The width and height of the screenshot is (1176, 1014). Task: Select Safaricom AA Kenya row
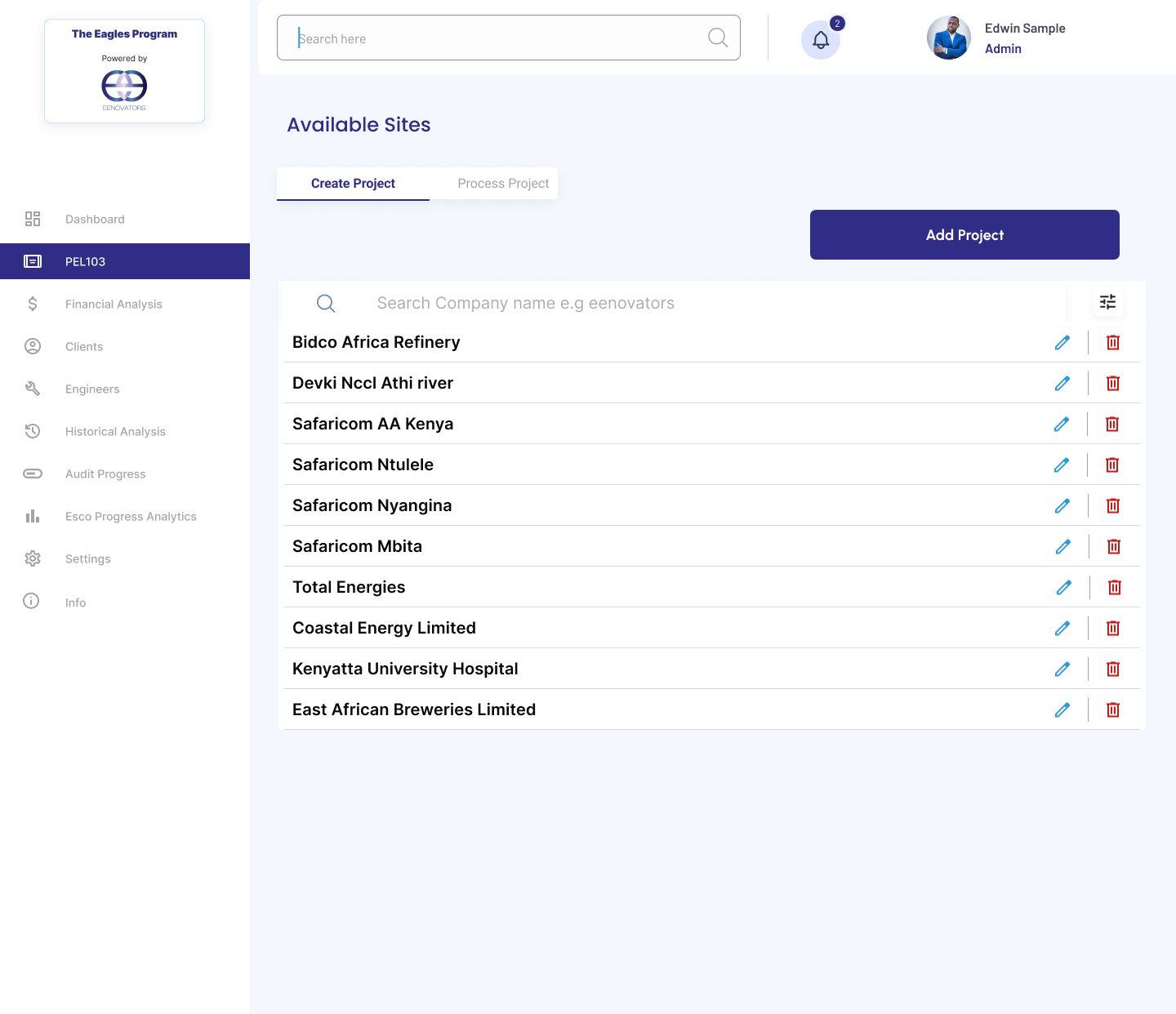click(710, 424)
